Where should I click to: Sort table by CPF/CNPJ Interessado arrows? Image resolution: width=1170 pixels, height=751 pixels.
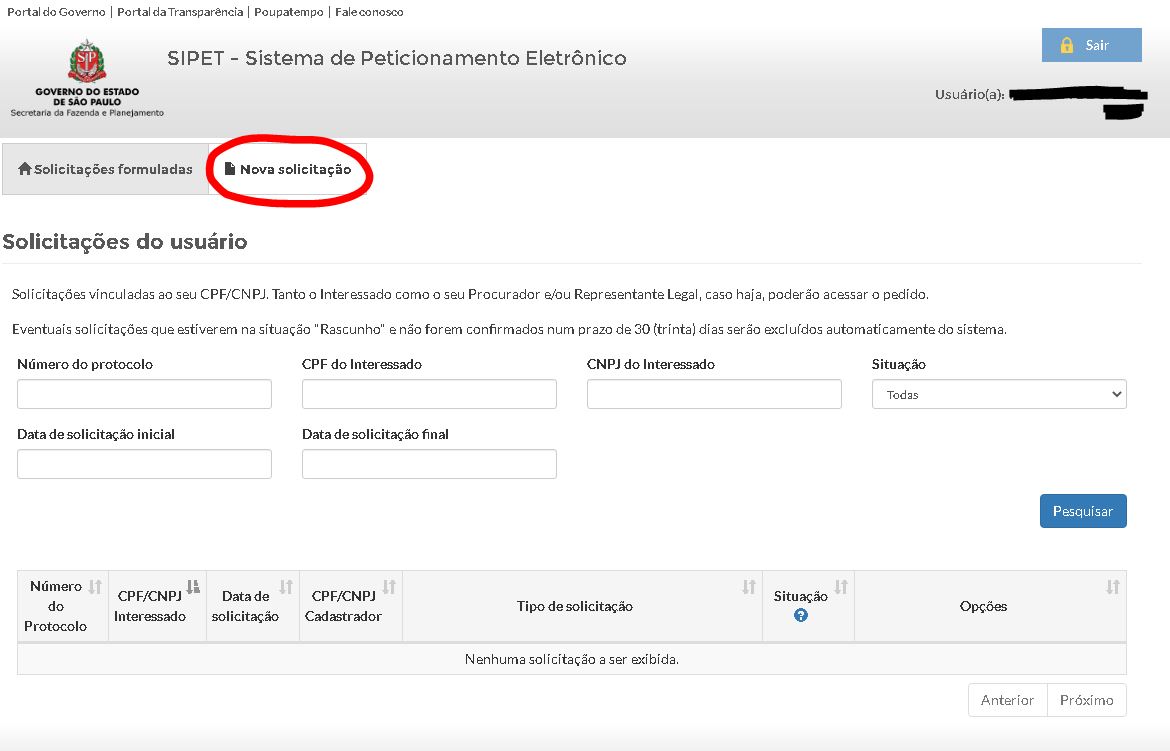[x=193, y=587]
